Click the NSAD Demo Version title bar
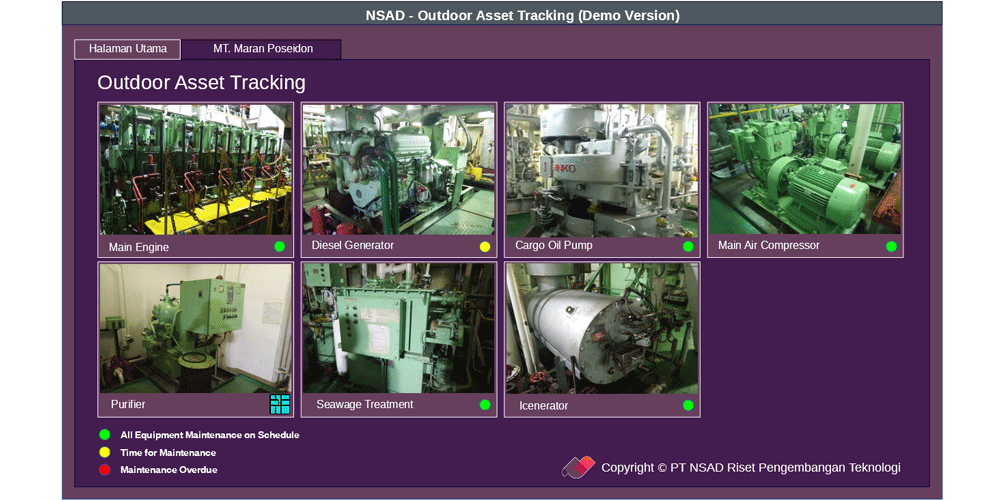This screenshot has height=500, width=1000. [502, 13]
